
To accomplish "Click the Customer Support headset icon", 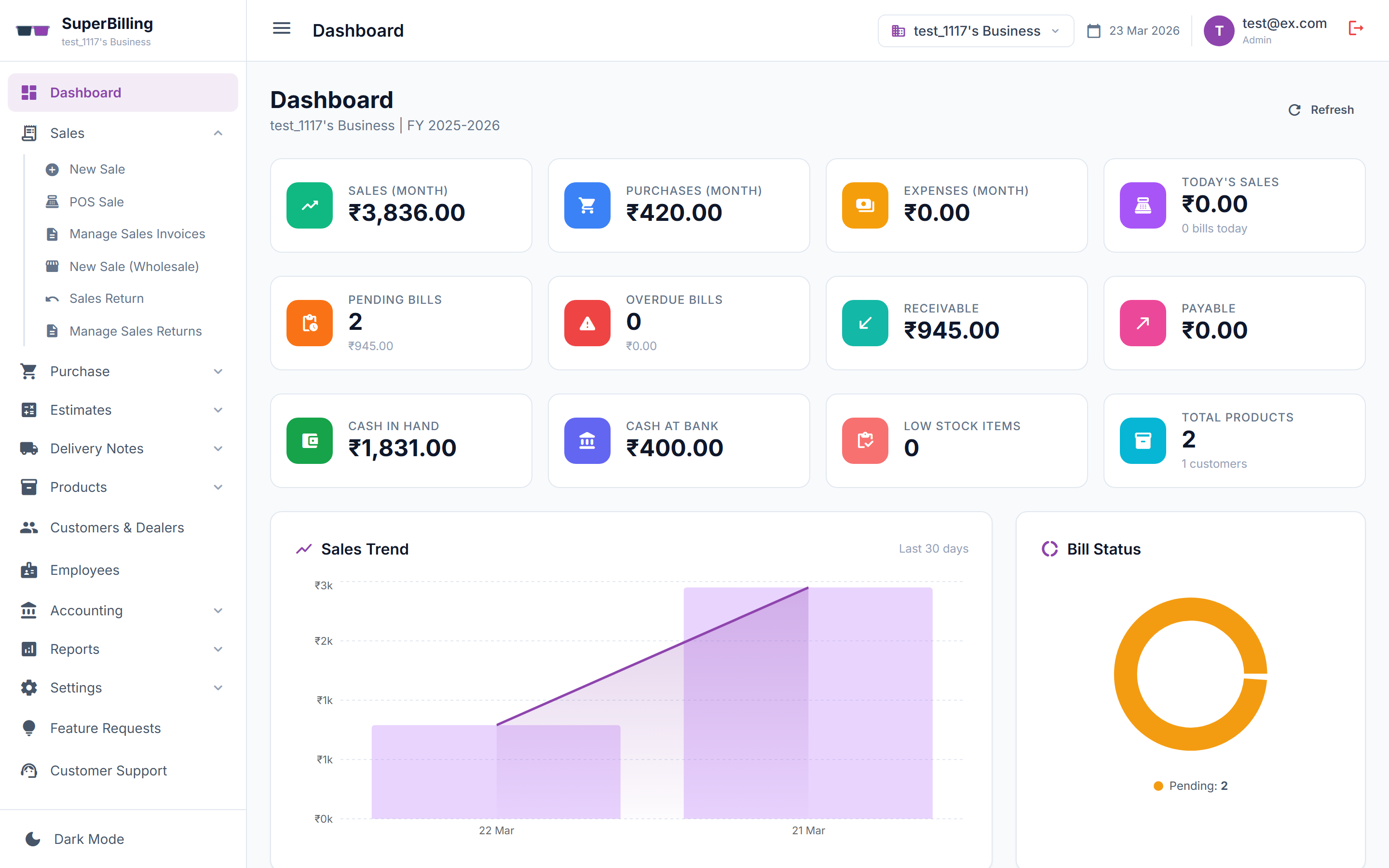I will pyautogui.click(x=29, y=771).
